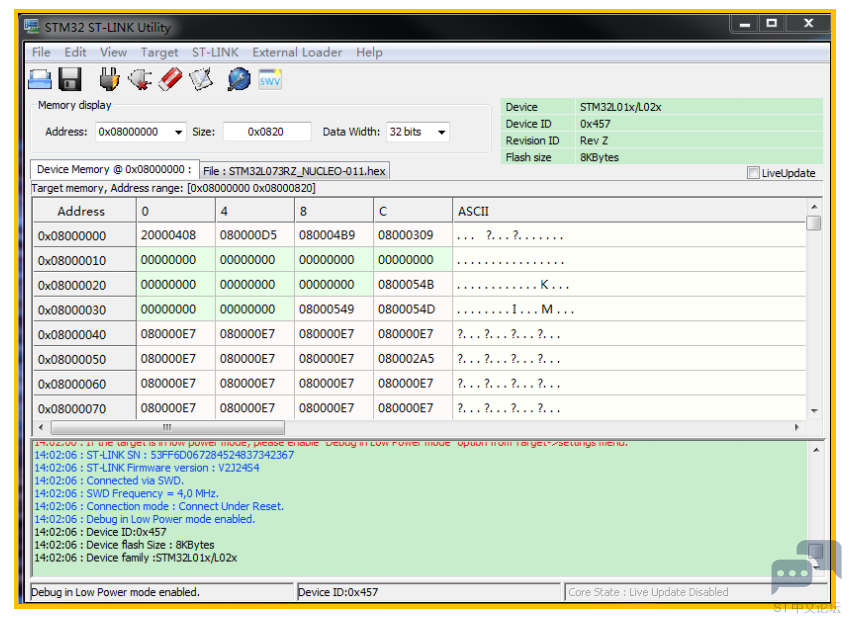Select cell 0800054B in row 0x08000020

click(413, 285)
